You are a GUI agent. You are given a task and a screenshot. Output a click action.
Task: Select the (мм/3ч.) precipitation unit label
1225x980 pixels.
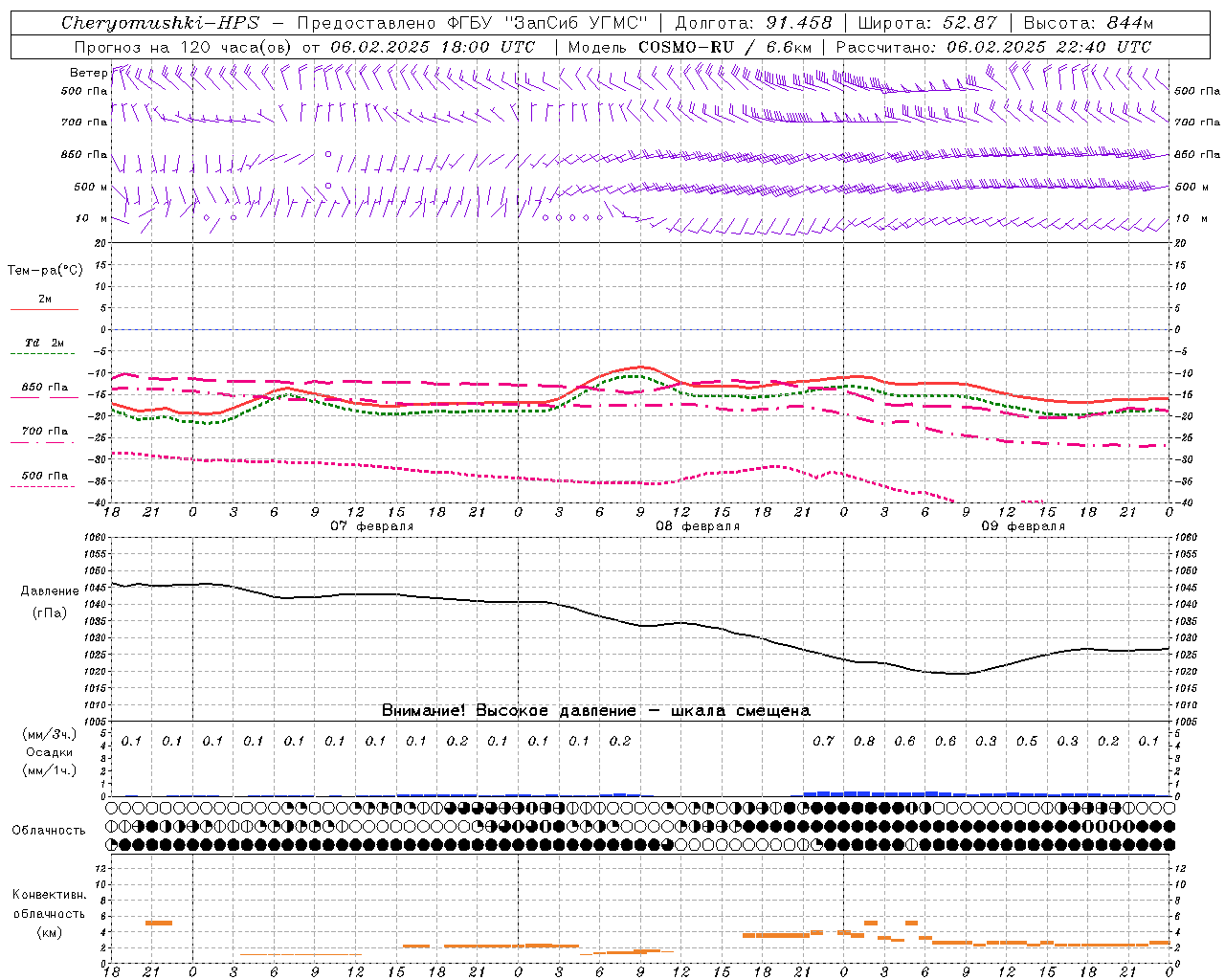coord(50,734)
